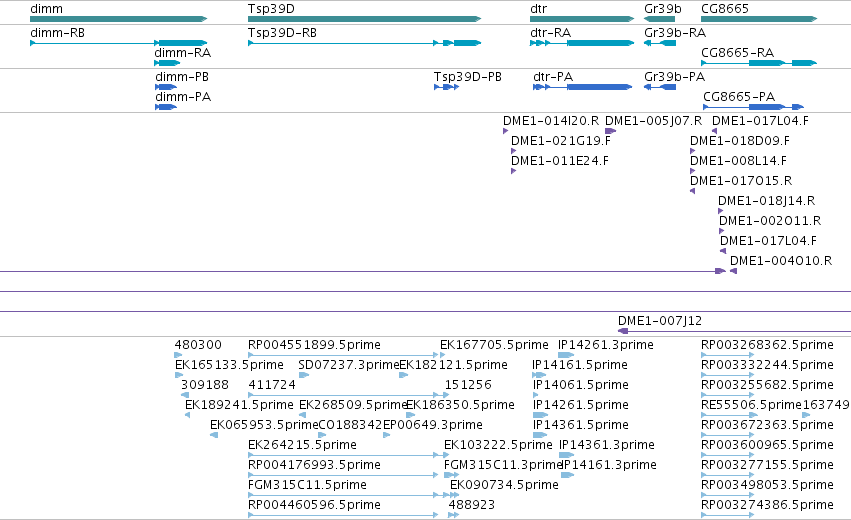Image resolution: width=851 pixels, height=520 pixels.
Task: Select the dimm gene bar
Action: (118, 19)
